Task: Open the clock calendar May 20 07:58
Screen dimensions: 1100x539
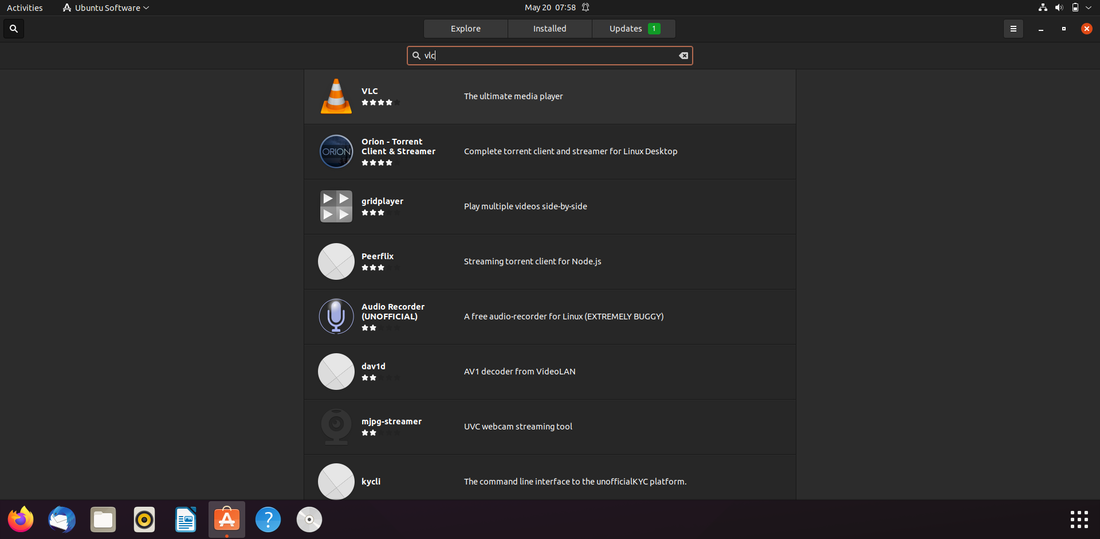Action: pos(550,8)
